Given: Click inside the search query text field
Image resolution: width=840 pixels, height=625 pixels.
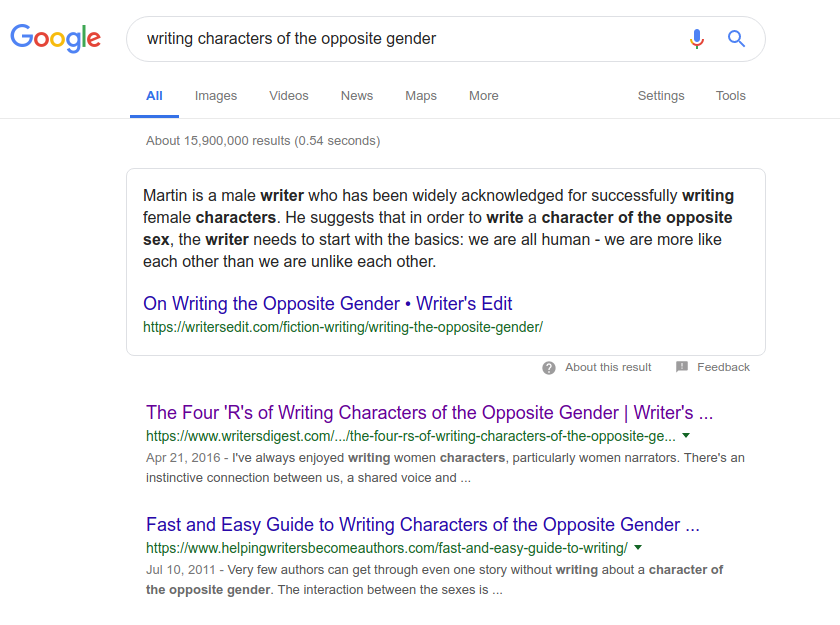Looking at the screenshot, I should tap(400, 39).
